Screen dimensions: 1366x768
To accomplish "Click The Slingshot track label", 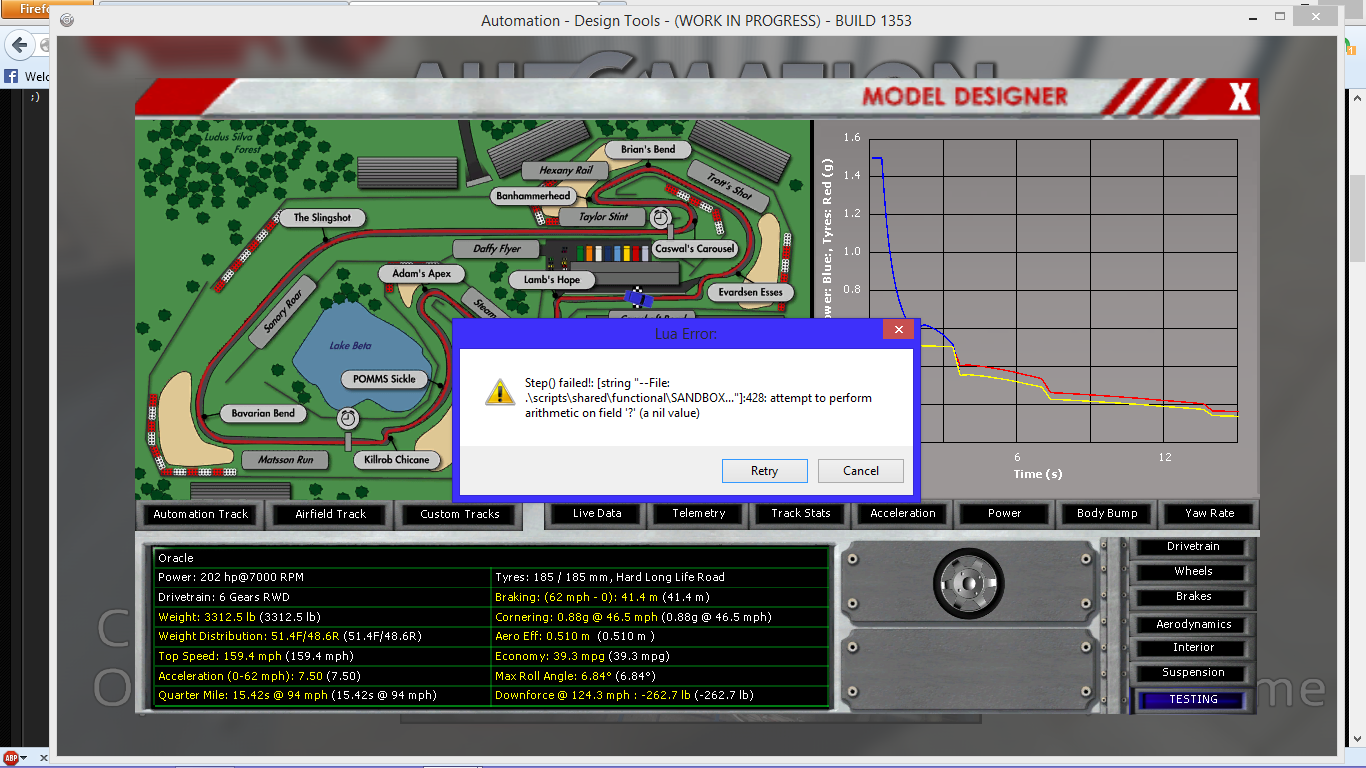I will click(x=322, y=218).
